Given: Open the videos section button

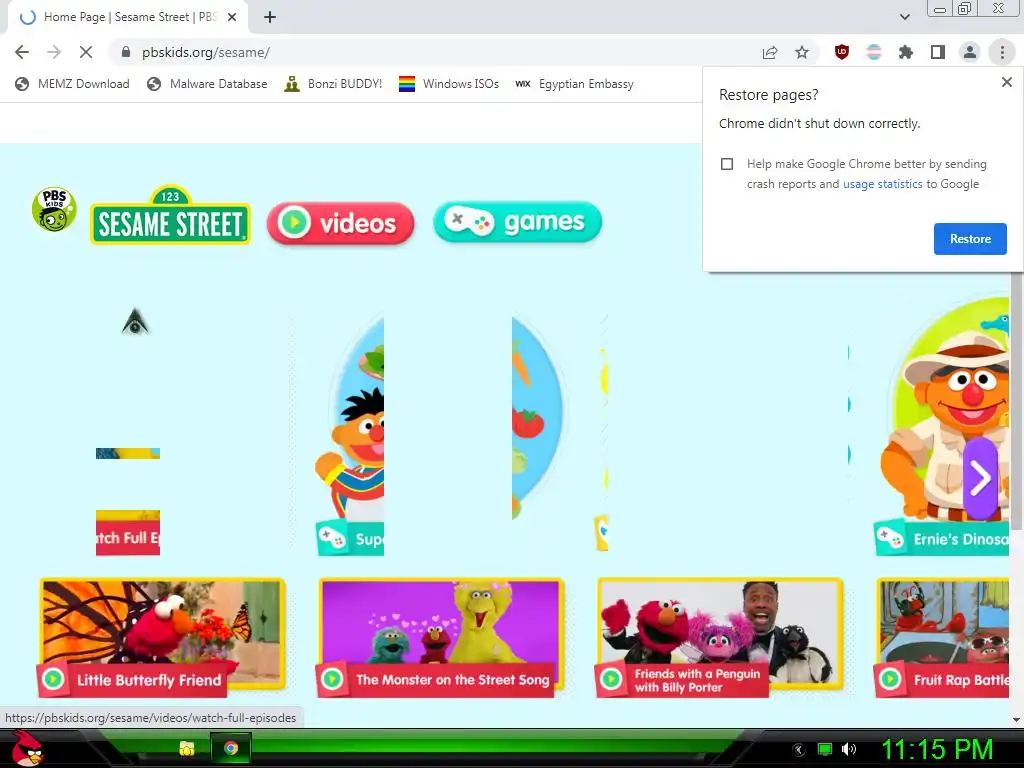Looking at the screenshot, I should click(x=340, y=223).
